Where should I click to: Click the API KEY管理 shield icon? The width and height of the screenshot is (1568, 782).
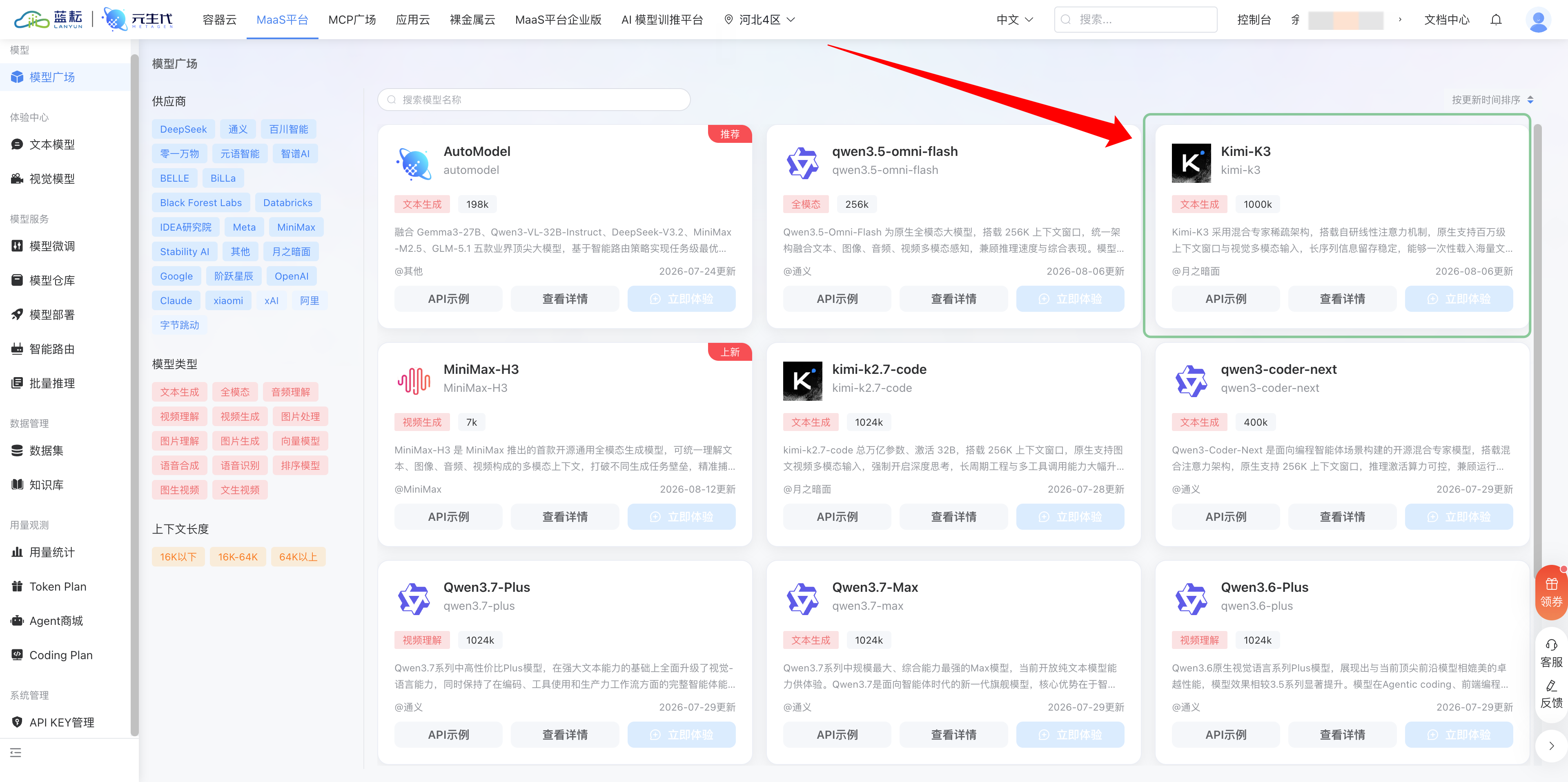click(17, 722)
